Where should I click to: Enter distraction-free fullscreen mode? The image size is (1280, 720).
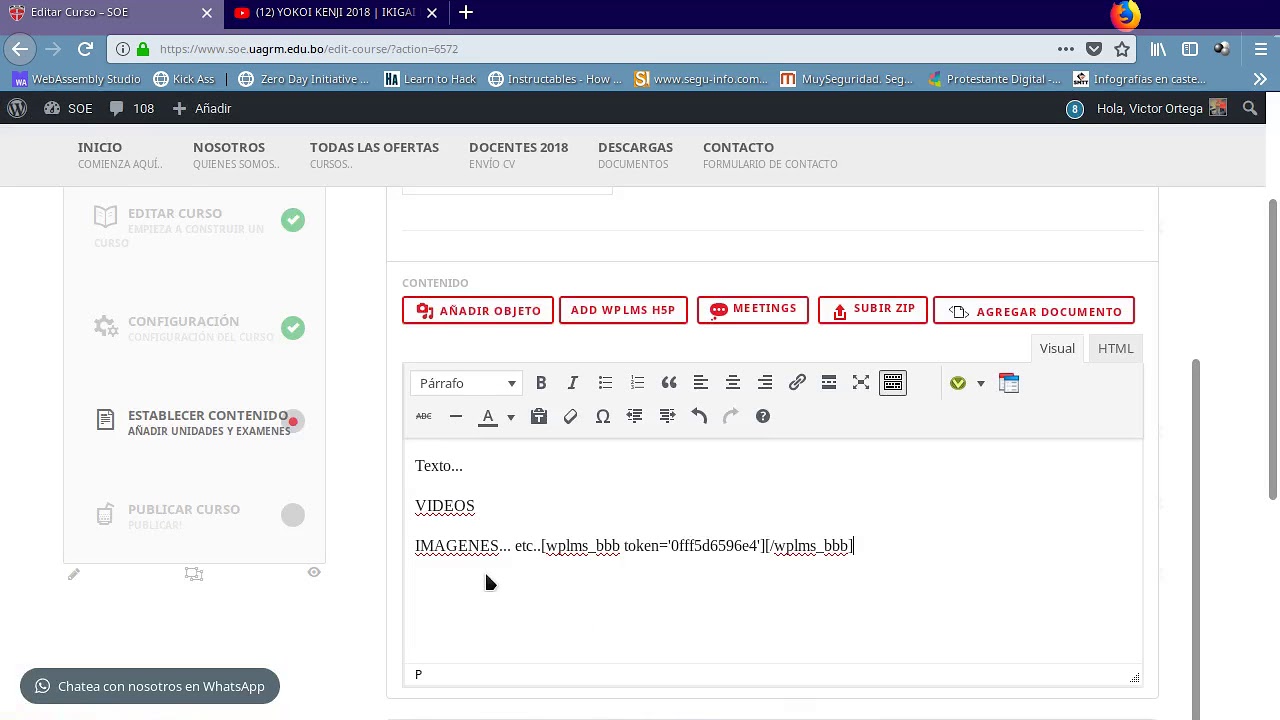(x=861, y=383)
